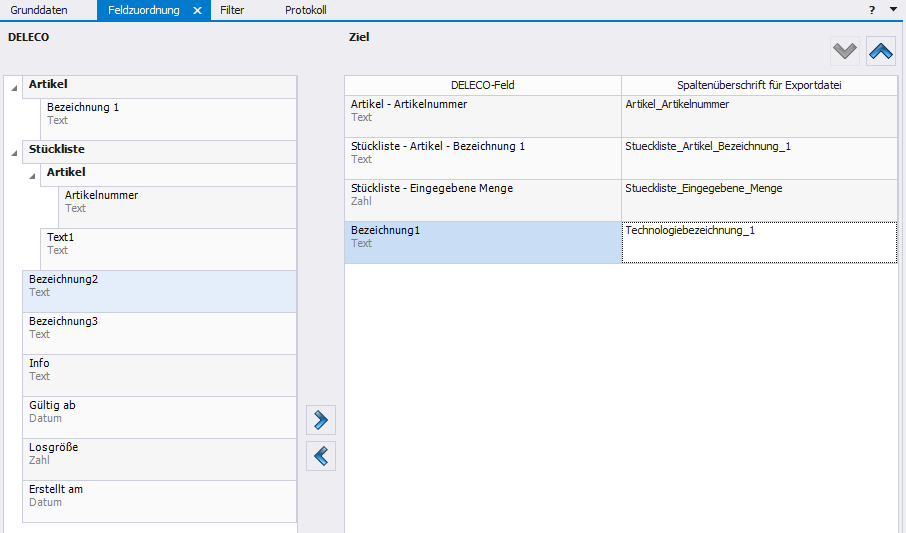Open the Filter tab

coord(232,10)
